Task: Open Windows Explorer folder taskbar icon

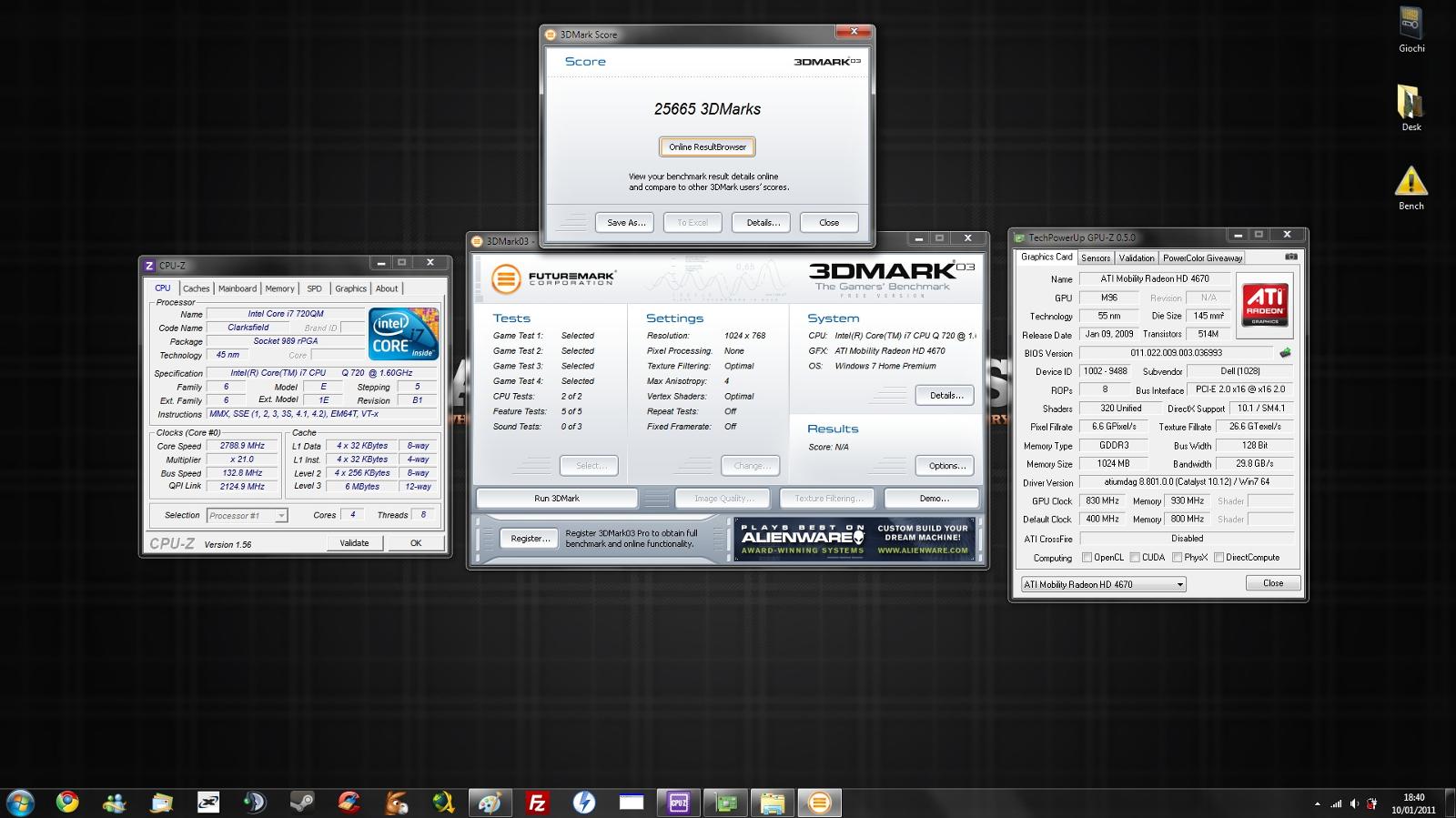Action: [772, 803]
